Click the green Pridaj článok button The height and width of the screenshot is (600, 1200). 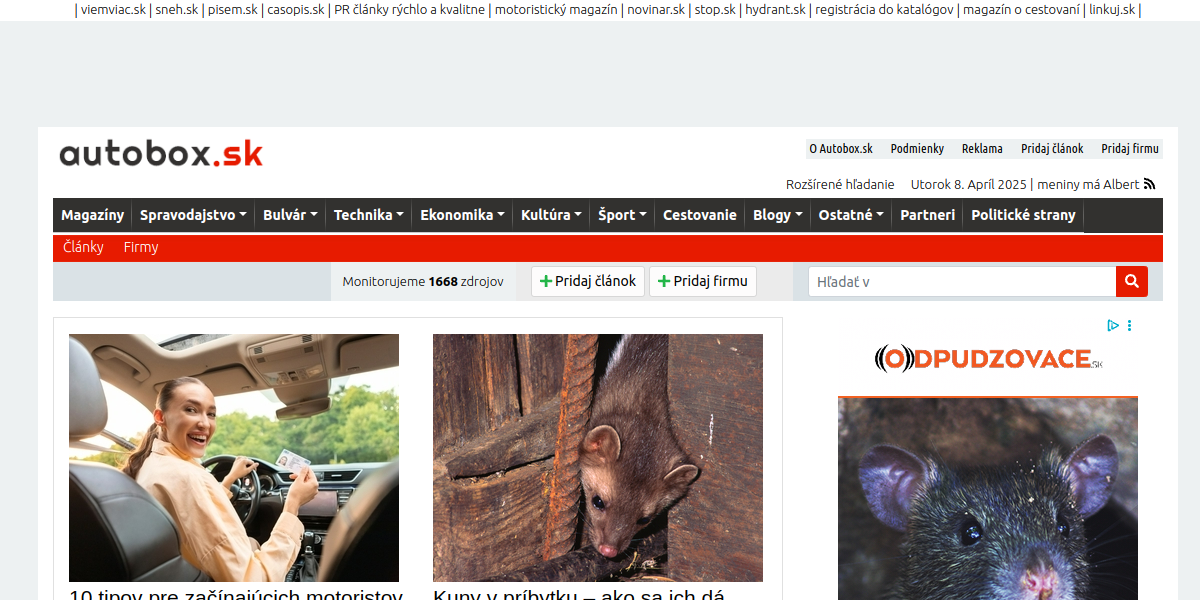[x=588, y=282]
